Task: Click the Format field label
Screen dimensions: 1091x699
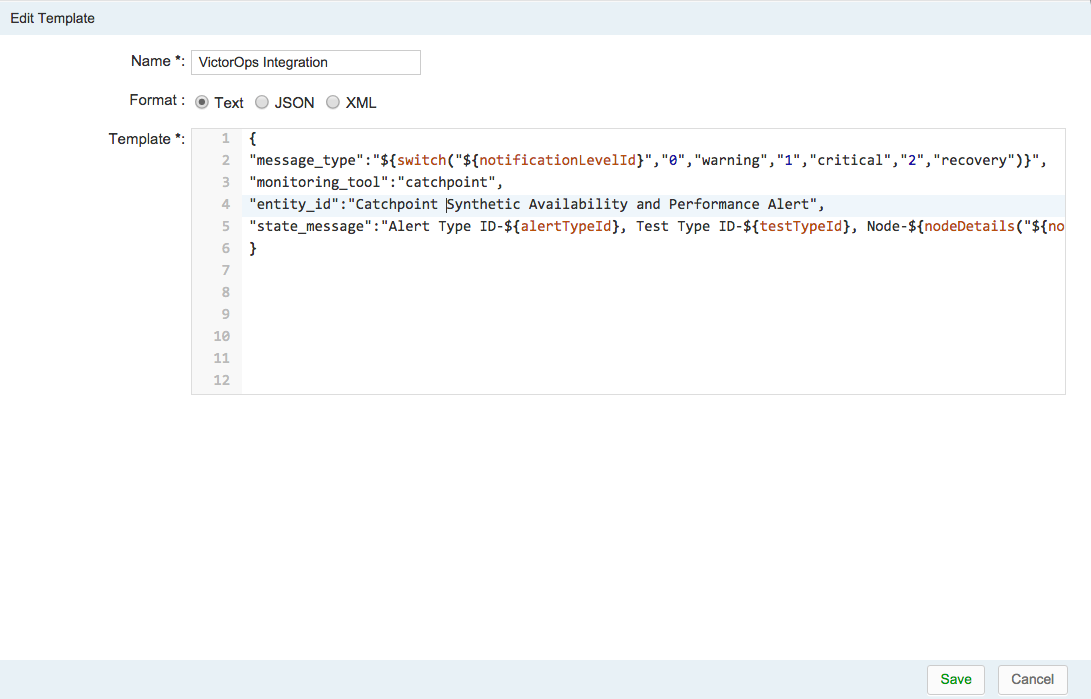Action: point(157,100)
